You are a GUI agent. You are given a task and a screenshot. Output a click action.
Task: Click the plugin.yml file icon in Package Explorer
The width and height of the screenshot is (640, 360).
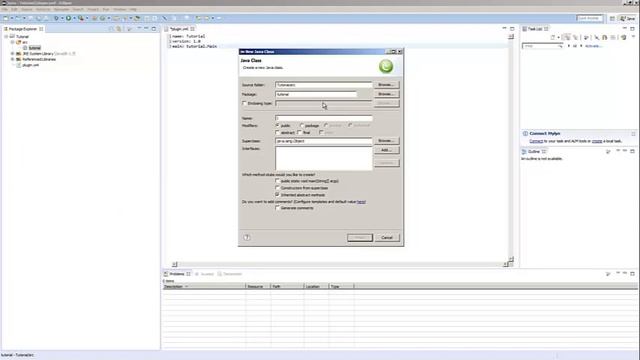(x=18, y=65)
